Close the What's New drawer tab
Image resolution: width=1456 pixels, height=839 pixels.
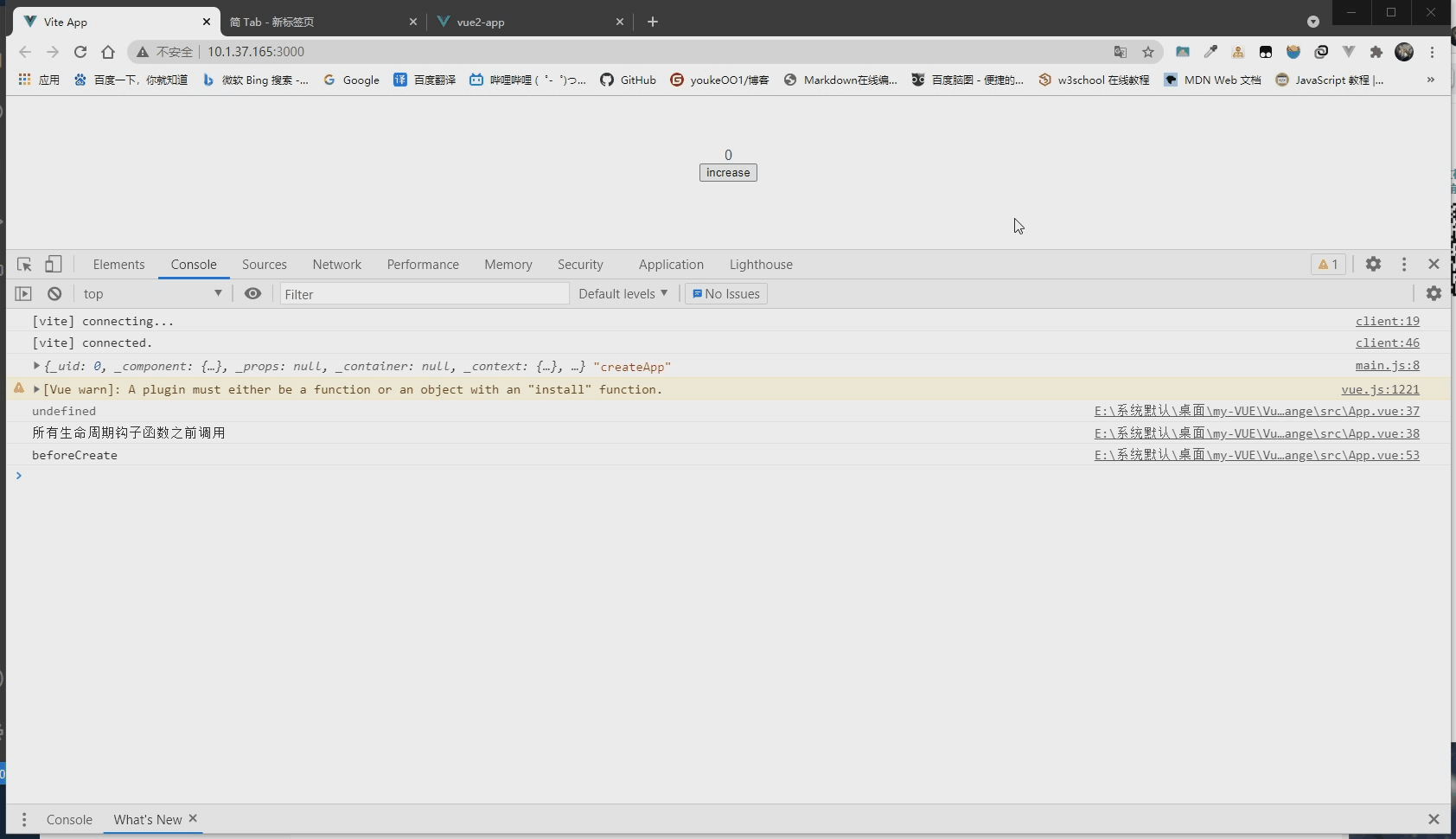[193, 818]
